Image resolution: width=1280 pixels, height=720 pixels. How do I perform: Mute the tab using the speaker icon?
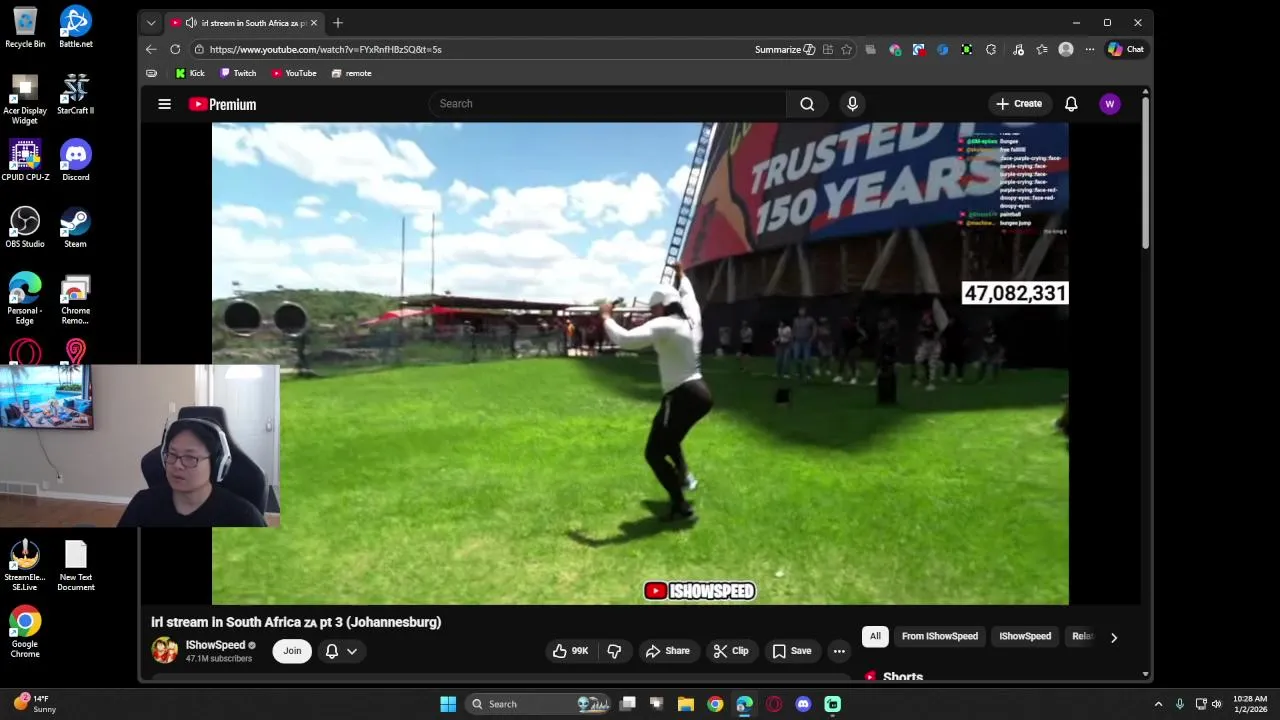tap(191, 23)
